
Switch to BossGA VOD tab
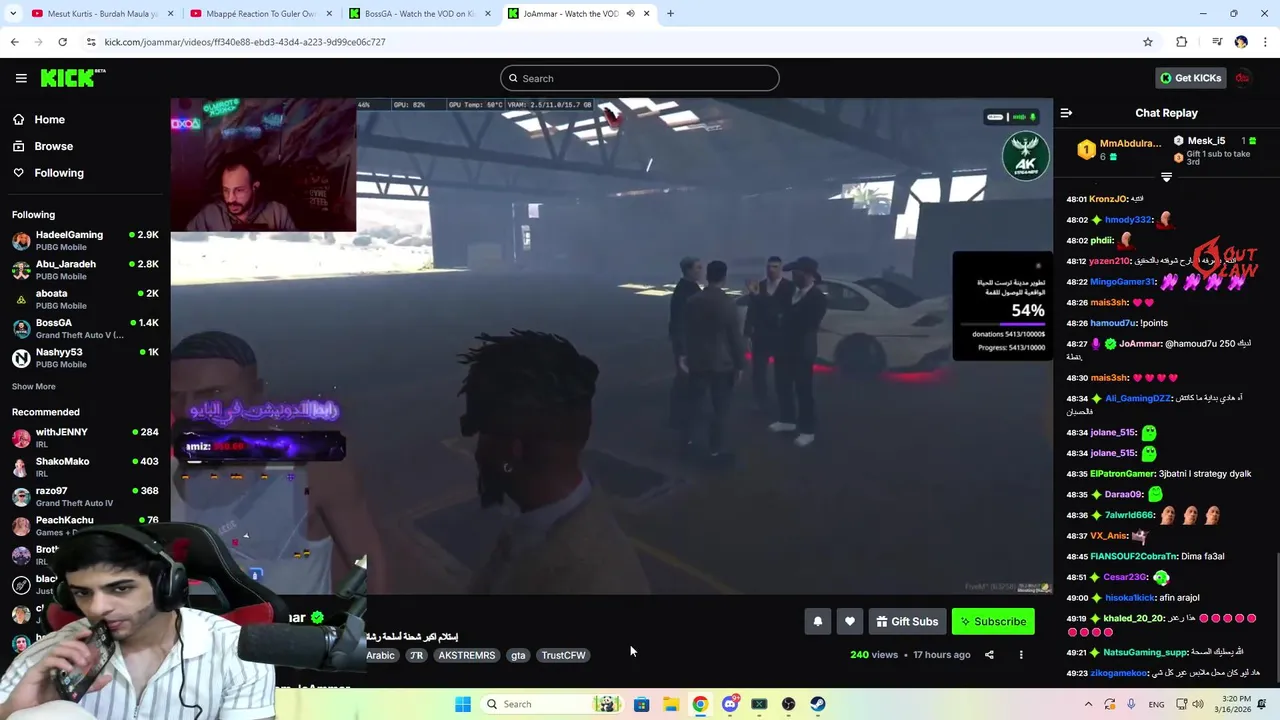click(x=419, y=13)
